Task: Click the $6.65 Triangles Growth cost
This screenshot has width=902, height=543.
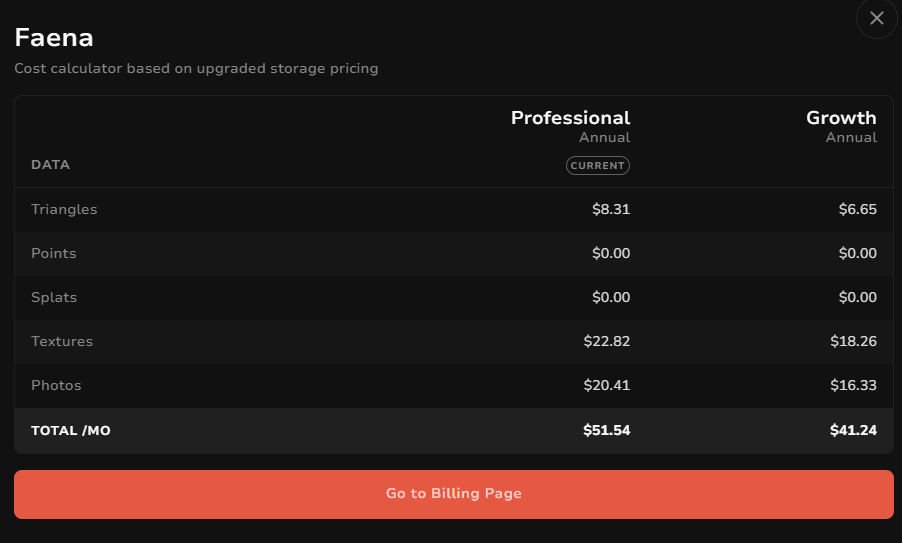Action: click(x=858, y=209)
